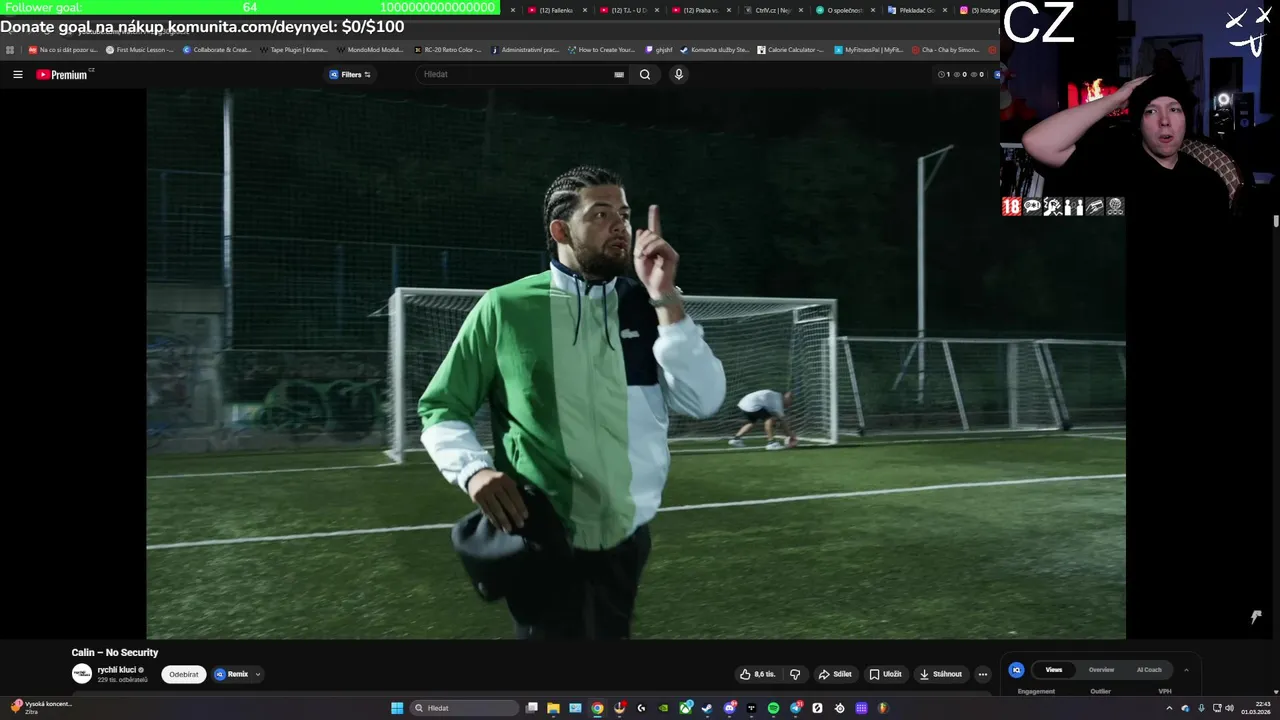Open the Windows Start menu
1280x720 pixels.
(x=397, y=708)
